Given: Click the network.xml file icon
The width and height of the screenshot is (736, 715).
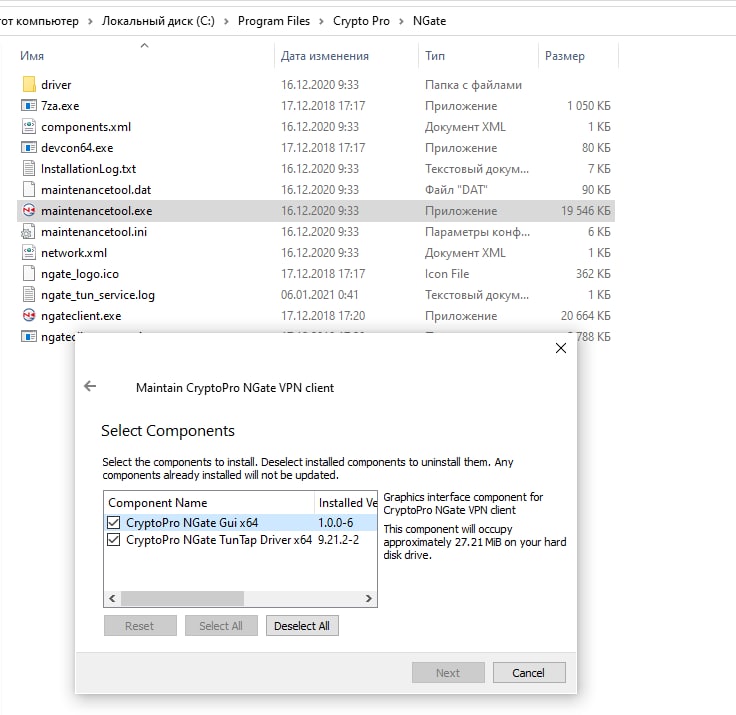Looking at the screenshot, I should 29,253.
